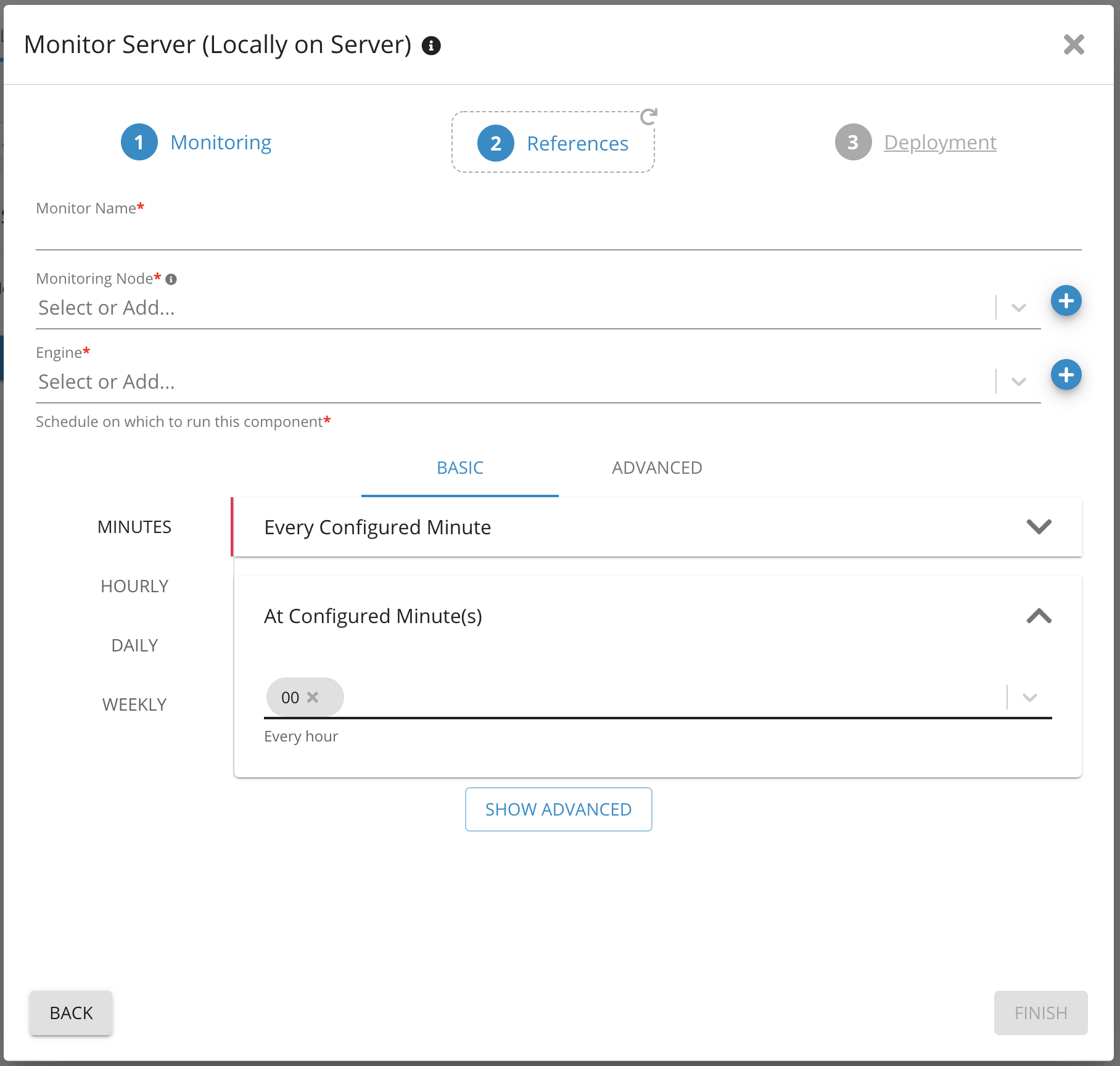
Task: Click the Monitoring Node info icon
Action: point(171,279)
